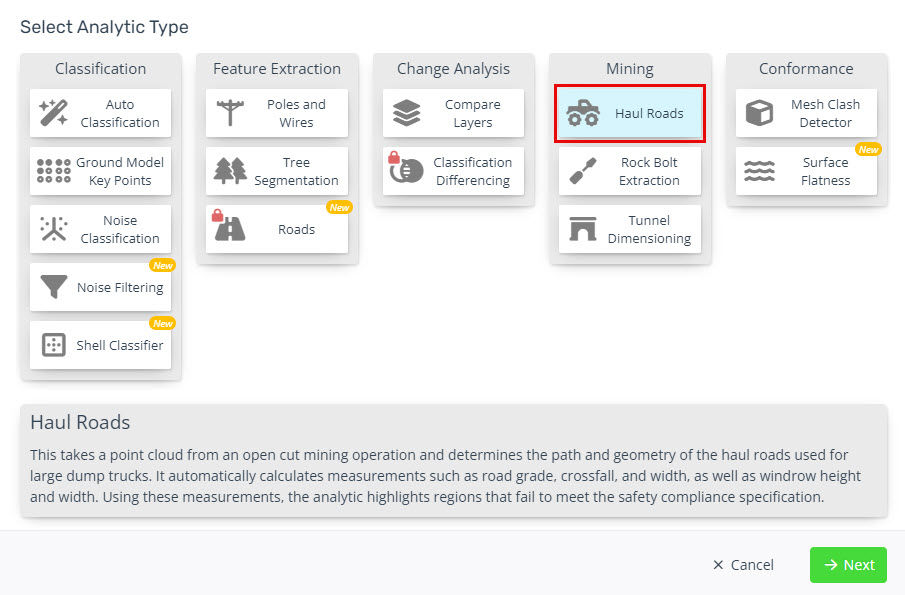Cancel the analytic type selection
Viewport: 905px width, 595px height.
pyautogui.click(x=742, y=564)
